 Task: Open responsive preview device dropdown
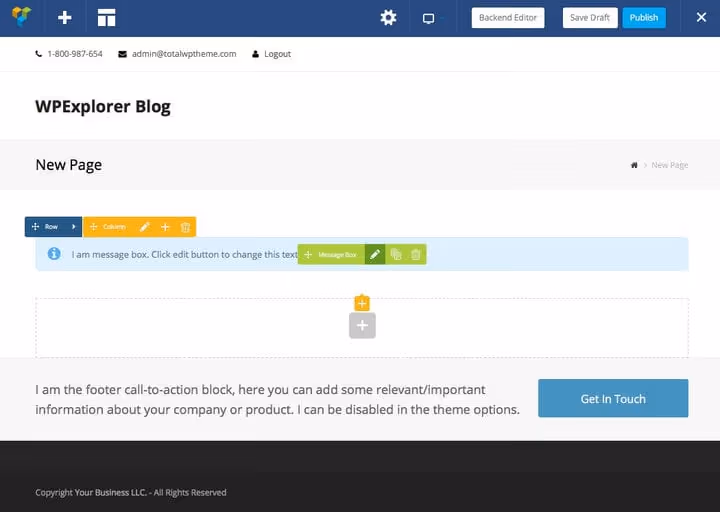click(x=433, y=18)
